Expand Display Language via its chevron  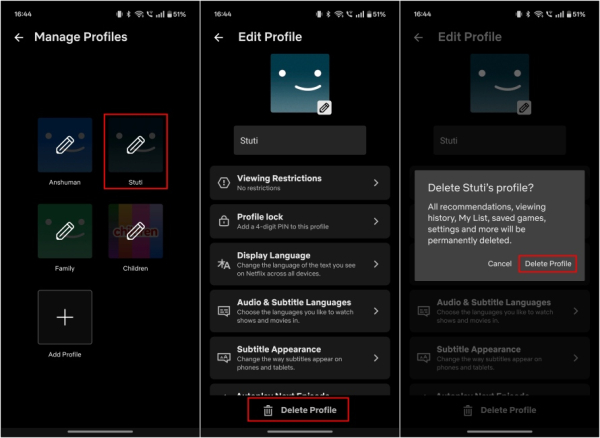[376, 264]
